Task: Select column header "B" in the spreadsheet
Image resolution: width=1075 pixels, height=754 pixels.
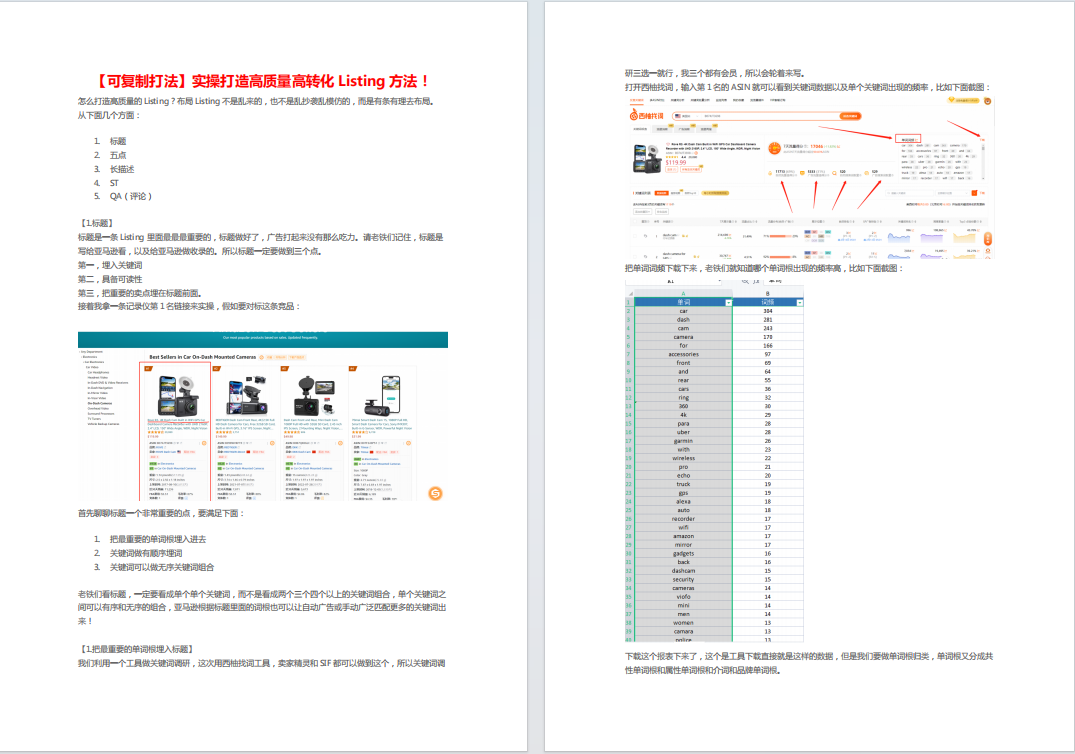Action: pos(768,293)
